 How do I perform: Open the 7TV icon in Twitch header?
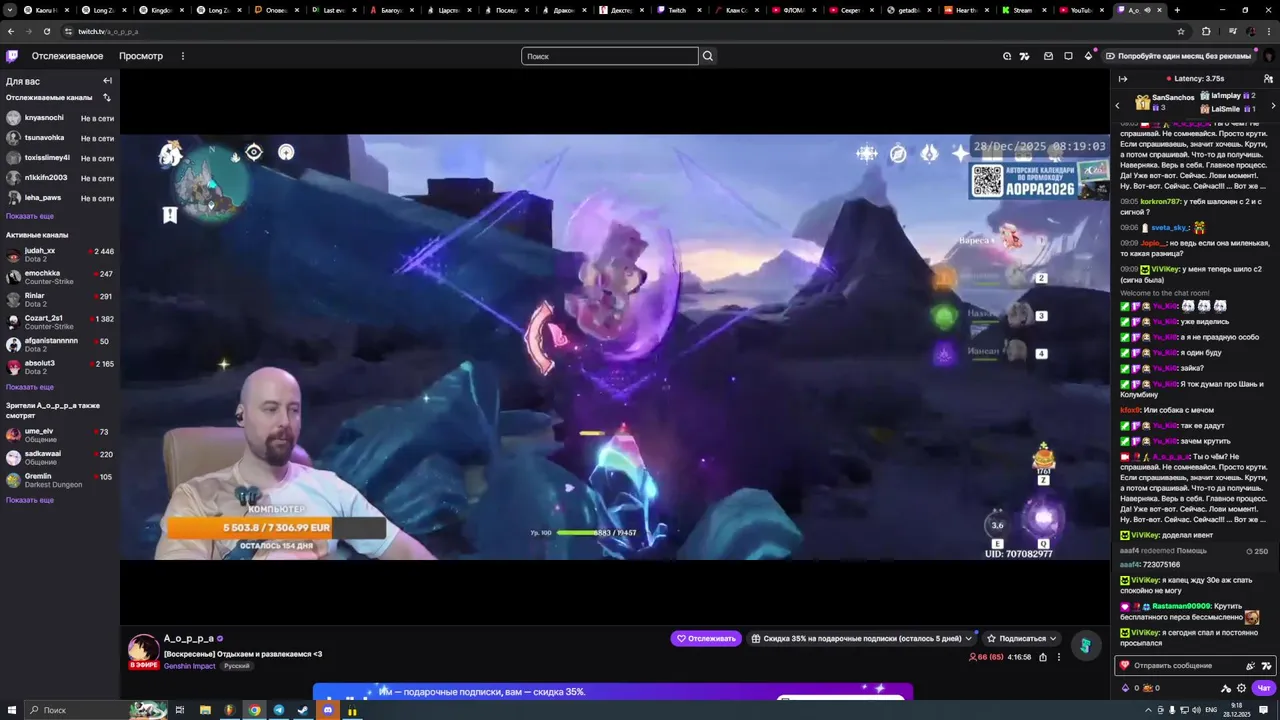coord(1024,56)
